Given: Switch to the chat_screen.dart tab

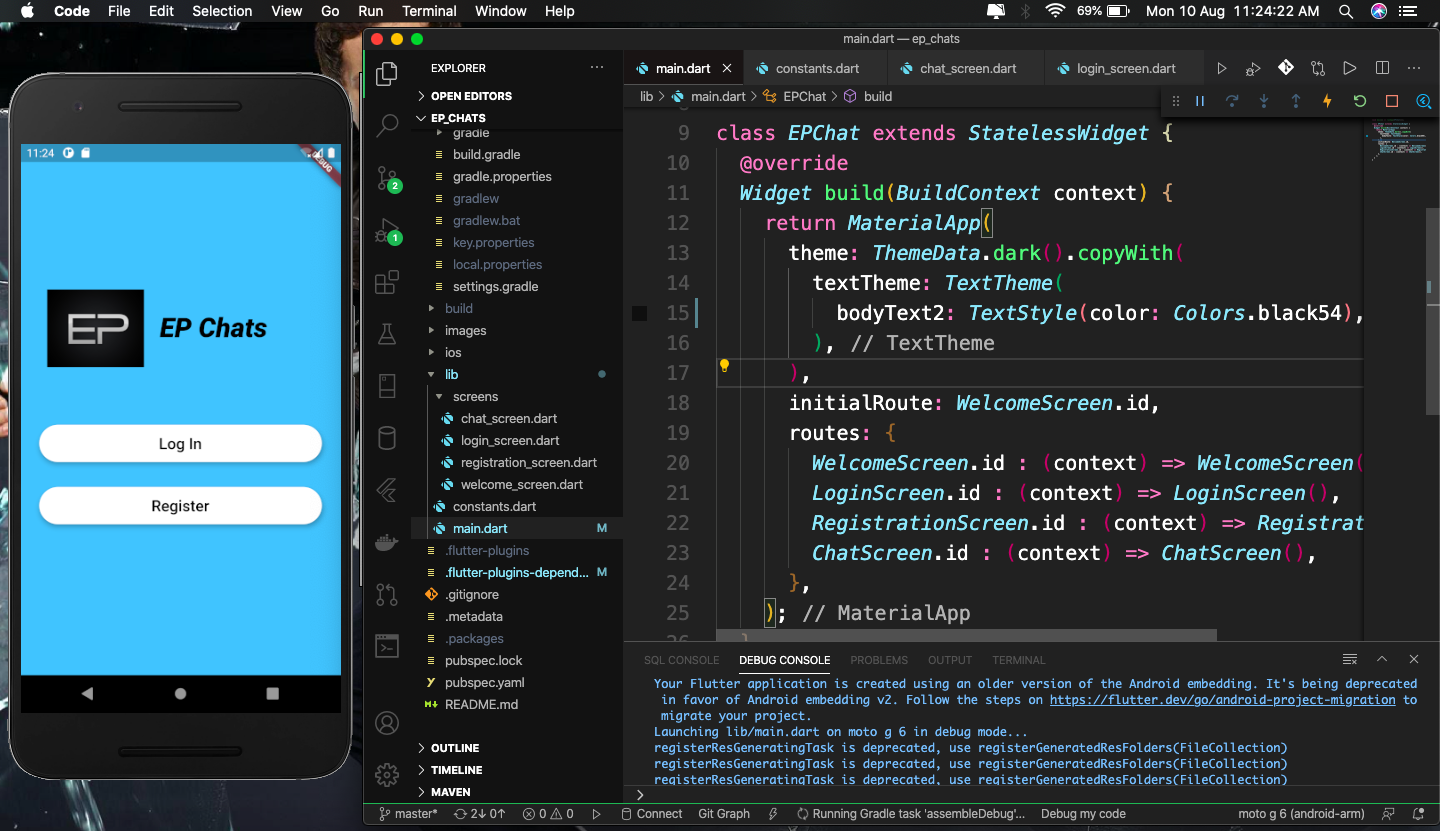Looking at the screenshot, I should pyautogui.click(x=968, y=68).
